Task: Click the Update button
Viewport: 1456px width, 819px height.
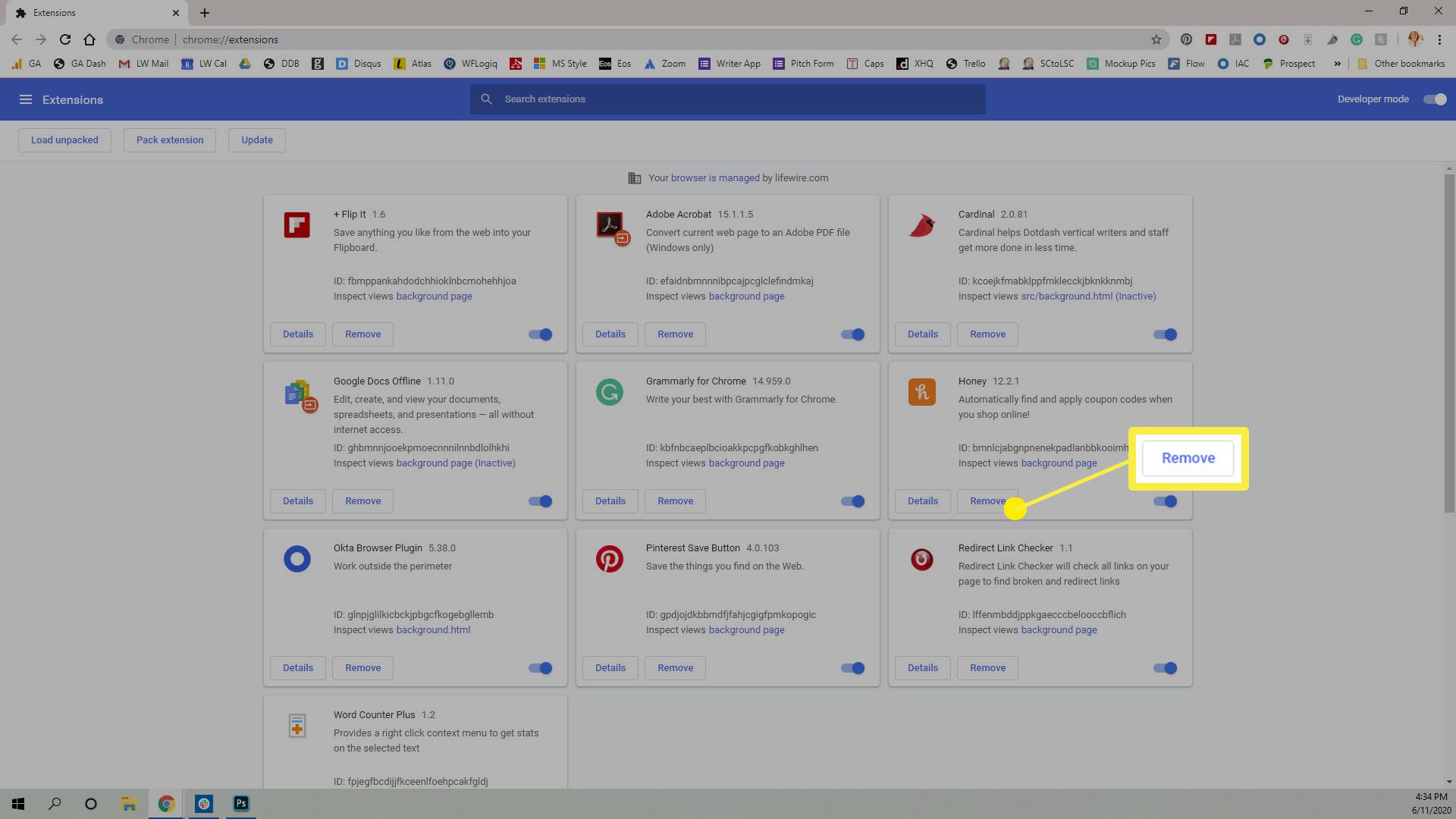Action: tap(257, 140)
